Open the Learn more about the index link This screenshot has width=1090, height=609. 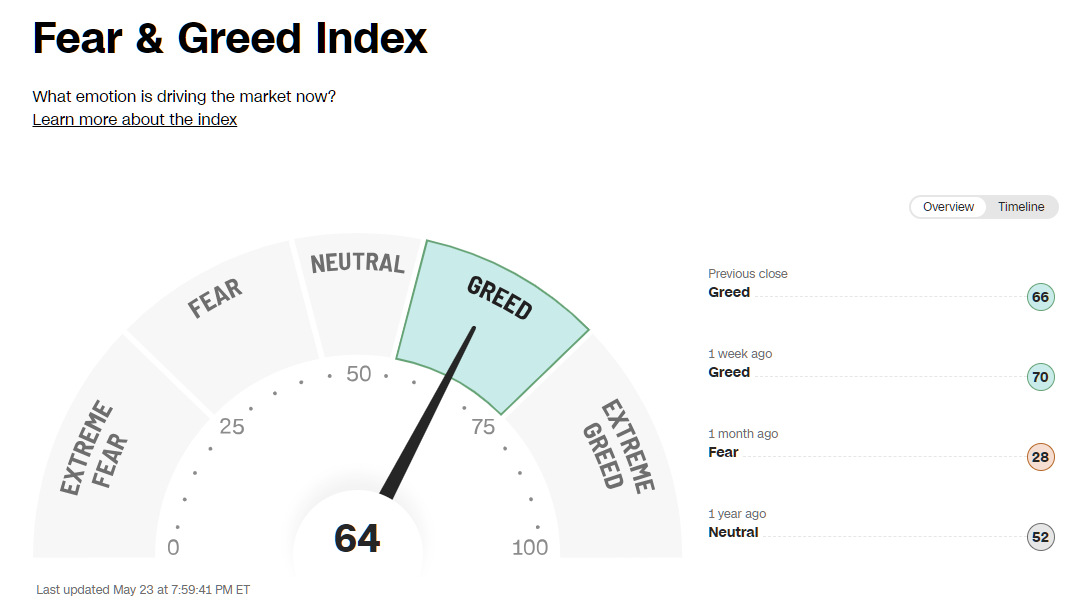click(x=134, y=119)
